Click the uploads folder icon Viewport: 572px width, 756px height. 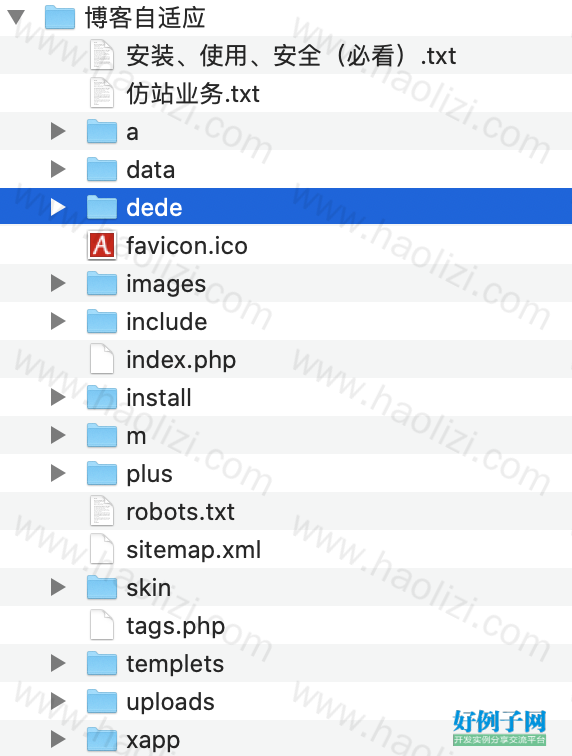click(102, 701)
